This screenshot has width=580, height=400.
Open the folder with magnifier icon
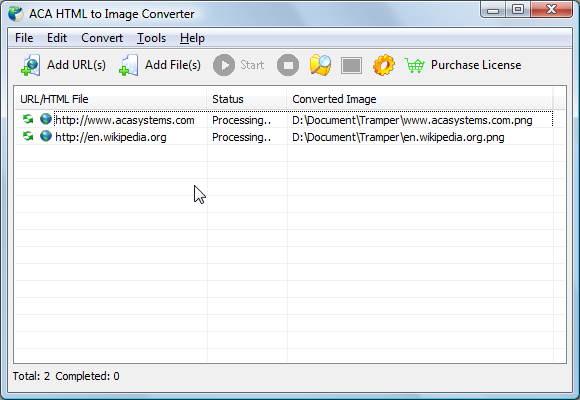click(320, 65)
